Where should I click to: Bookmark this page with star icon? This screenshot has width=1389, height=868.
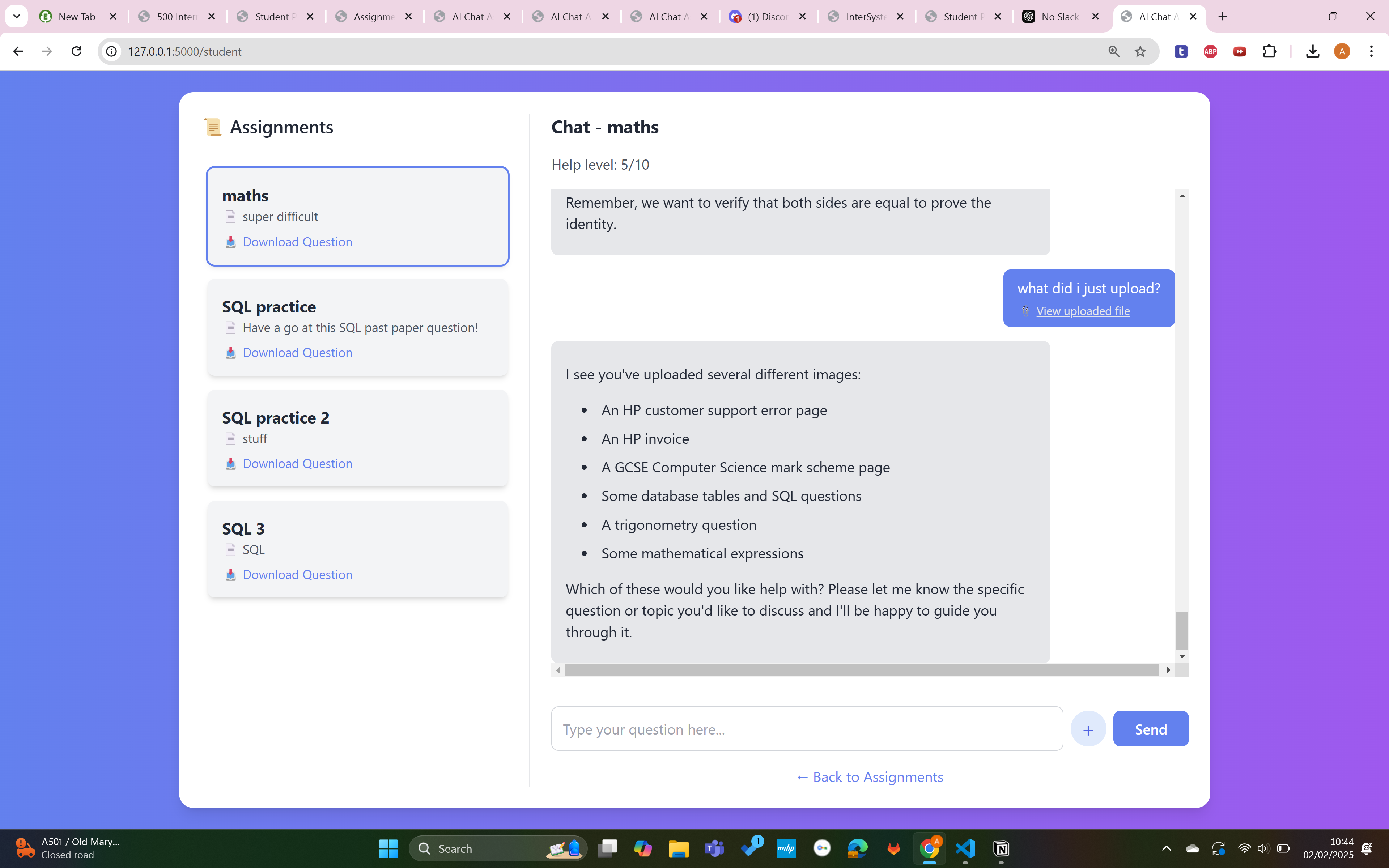pos(1140,51)
